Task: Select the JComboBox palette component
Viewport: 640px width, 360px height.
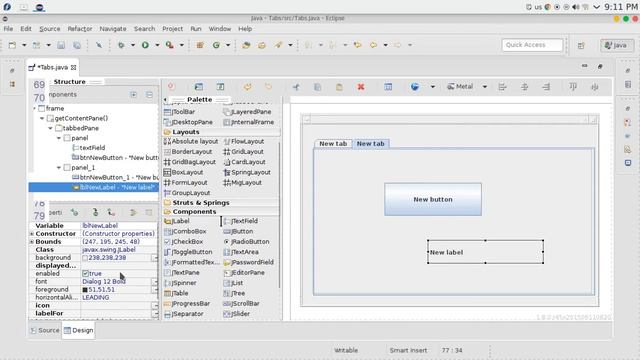Action: pos(185,231)
